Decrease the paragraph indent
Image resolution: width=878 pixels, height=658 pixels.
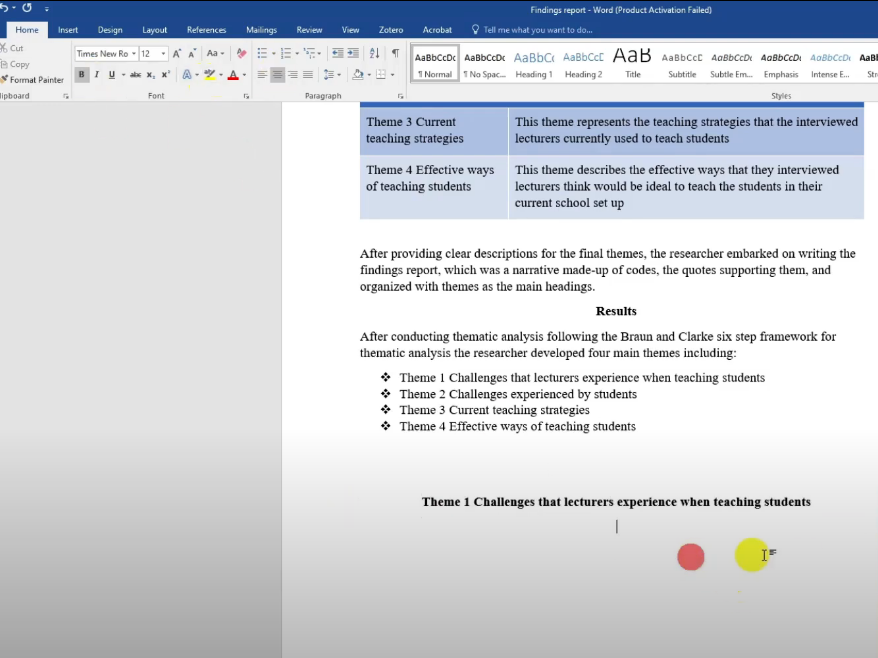pos(338,53)
